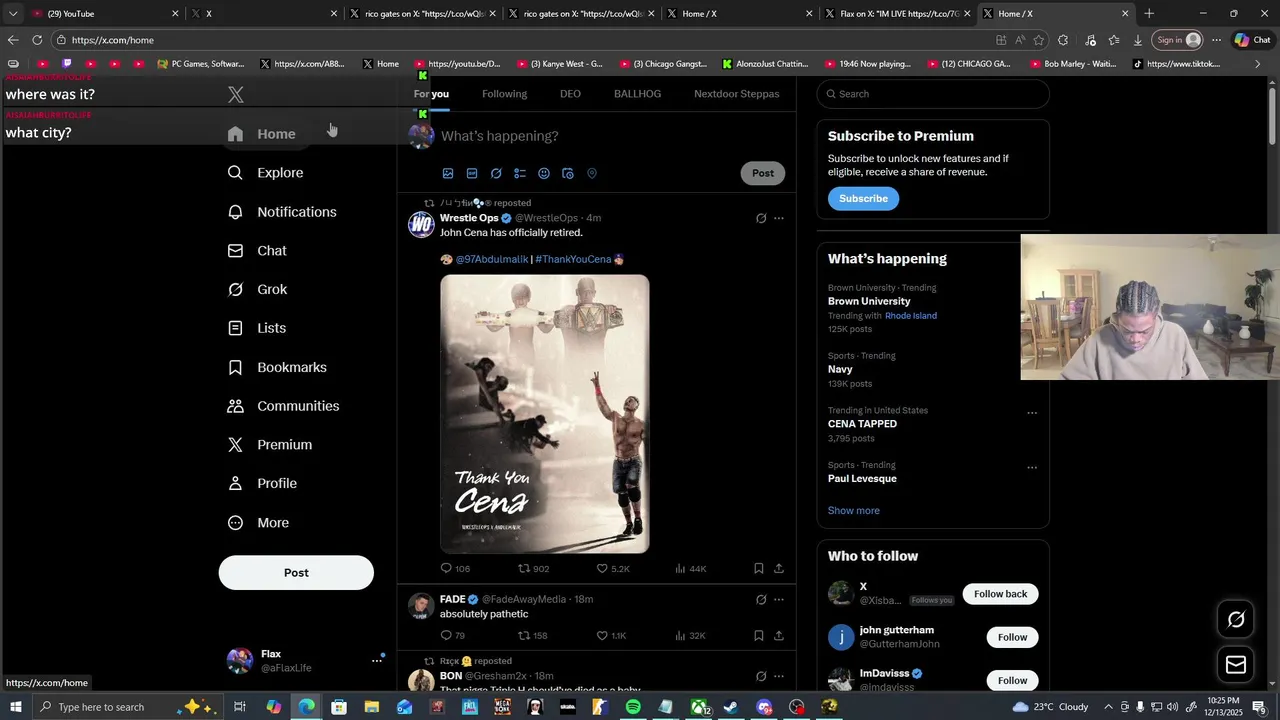Click Edge Sign in profile button
1280x720 pixels.
point(1178,40)
